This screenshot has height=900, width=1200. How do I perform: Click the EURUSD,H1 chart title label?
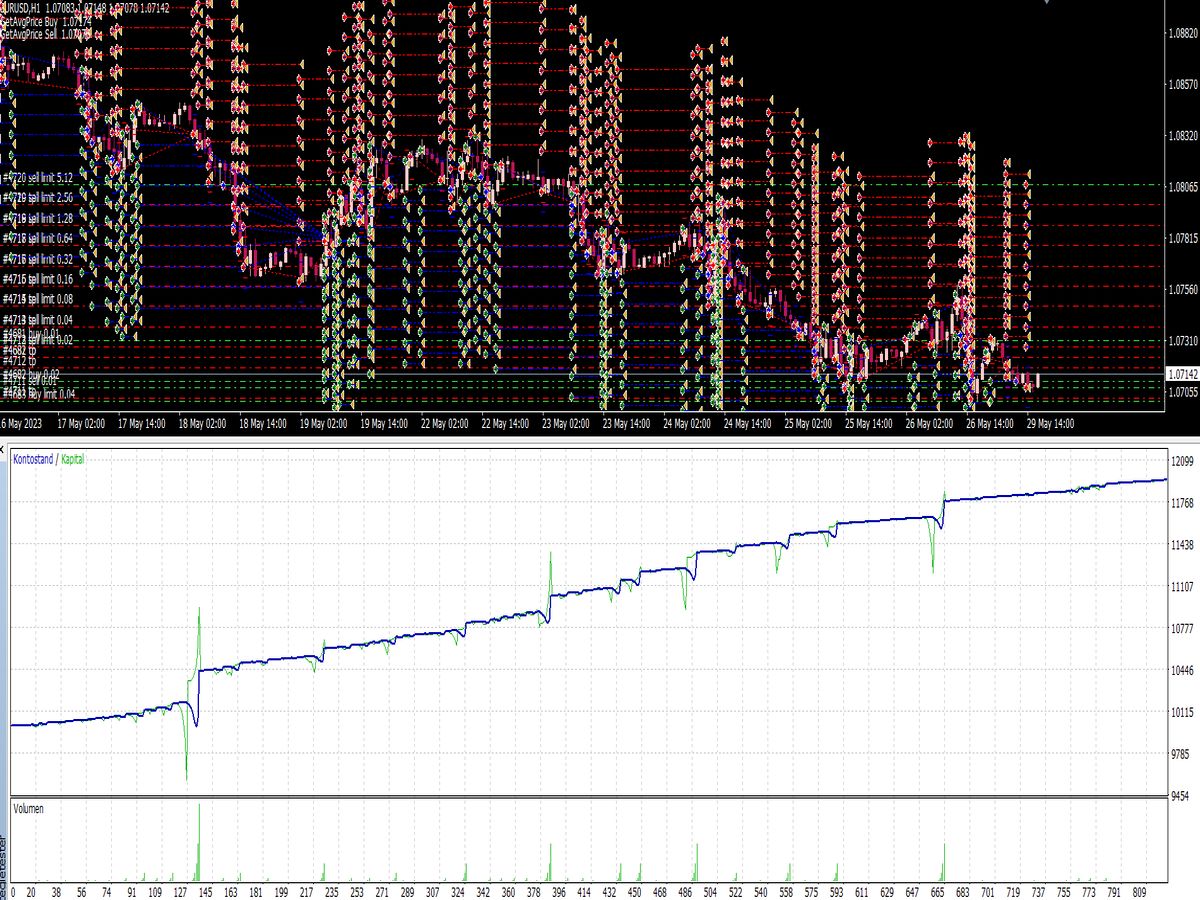27,7
